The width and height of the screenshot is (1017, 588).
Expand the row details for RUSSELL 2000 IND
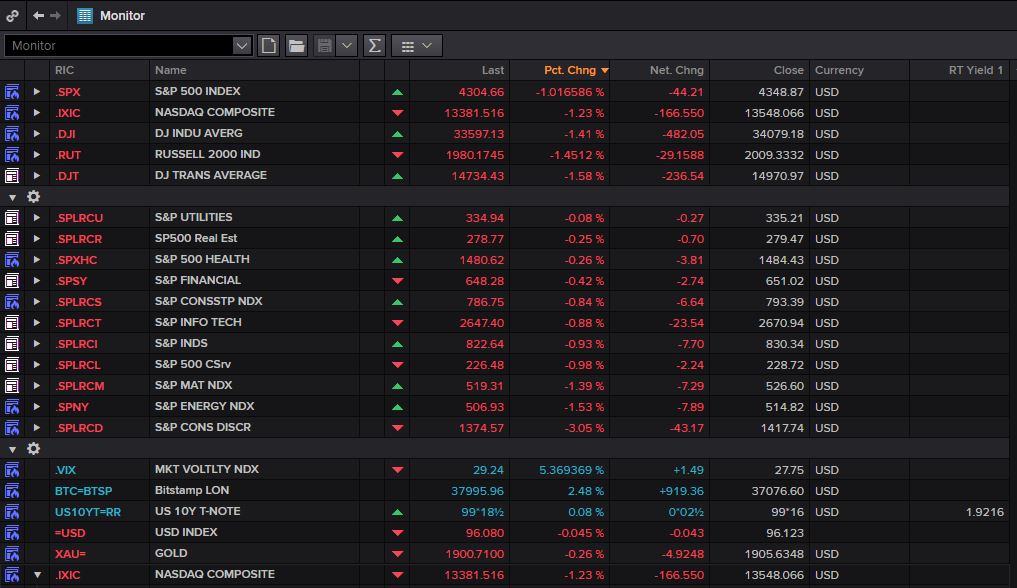coord(37,154)
